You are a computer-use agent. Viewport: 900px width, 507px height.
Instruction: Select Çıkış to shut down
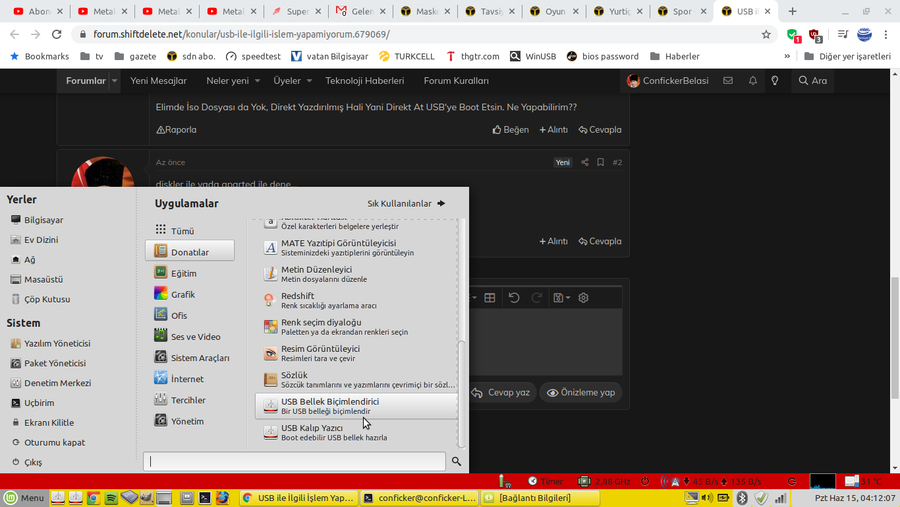tap(26, 462)
